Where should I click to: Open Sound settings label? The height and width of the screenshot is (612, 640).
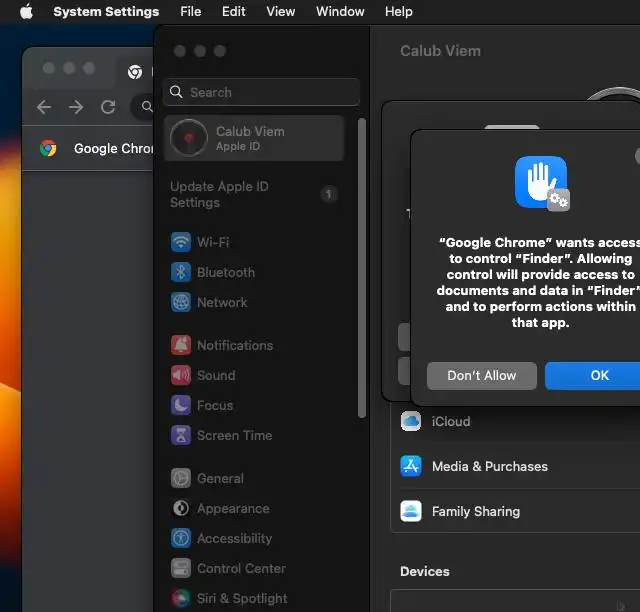[216, 375]
